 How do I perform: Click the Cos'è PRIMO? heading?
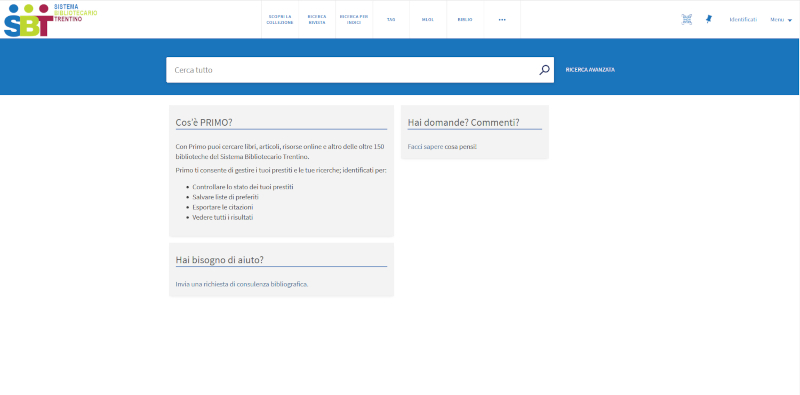[204, 122]
